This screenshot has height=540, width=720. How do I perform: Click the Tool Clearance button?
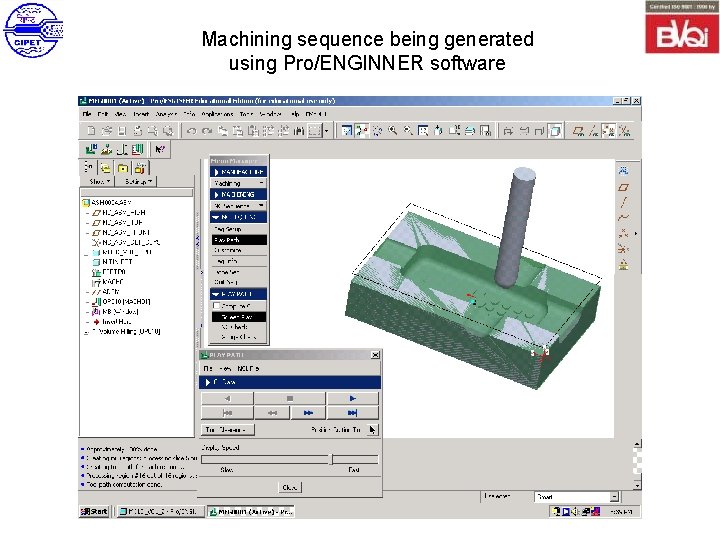click(x=228, y=430)
